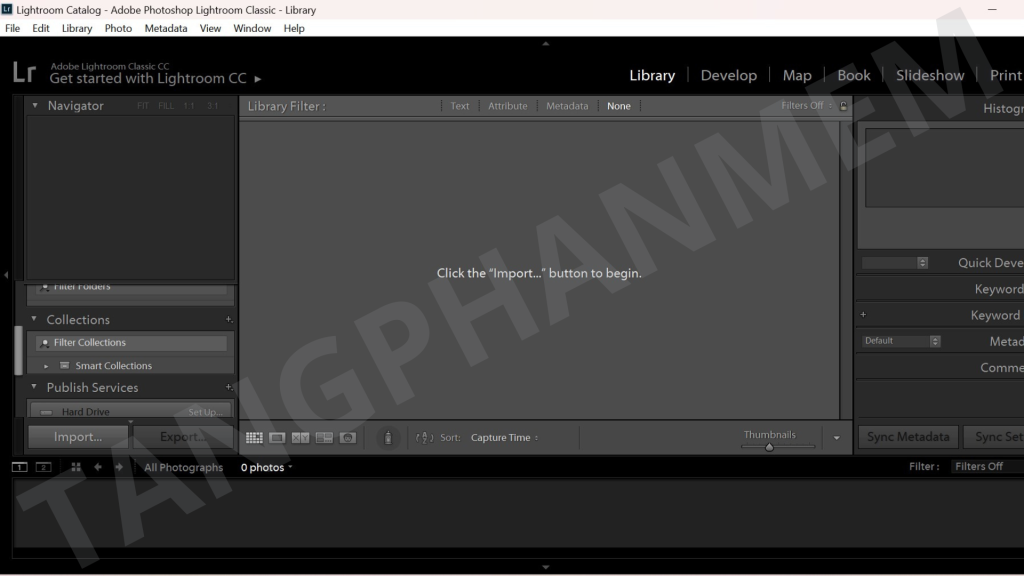Go back with the filmstrip left arrow
The width and height of the screenshot is (1024, 576).
(98, 467)
